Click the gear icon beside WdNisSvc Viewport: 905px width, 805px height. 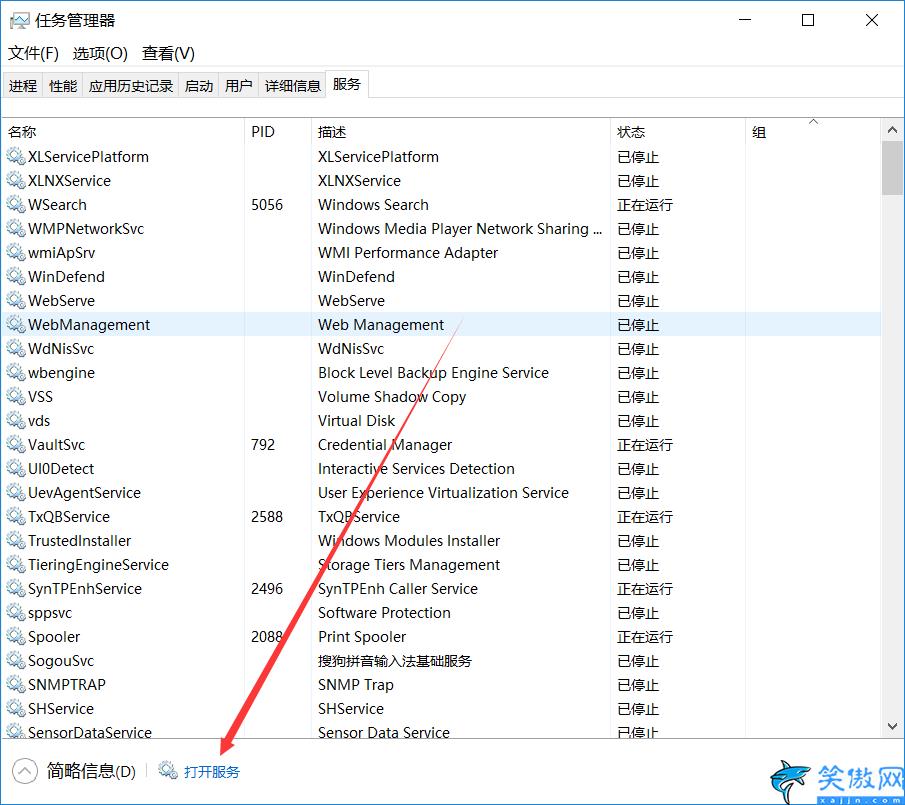point(16,348)
